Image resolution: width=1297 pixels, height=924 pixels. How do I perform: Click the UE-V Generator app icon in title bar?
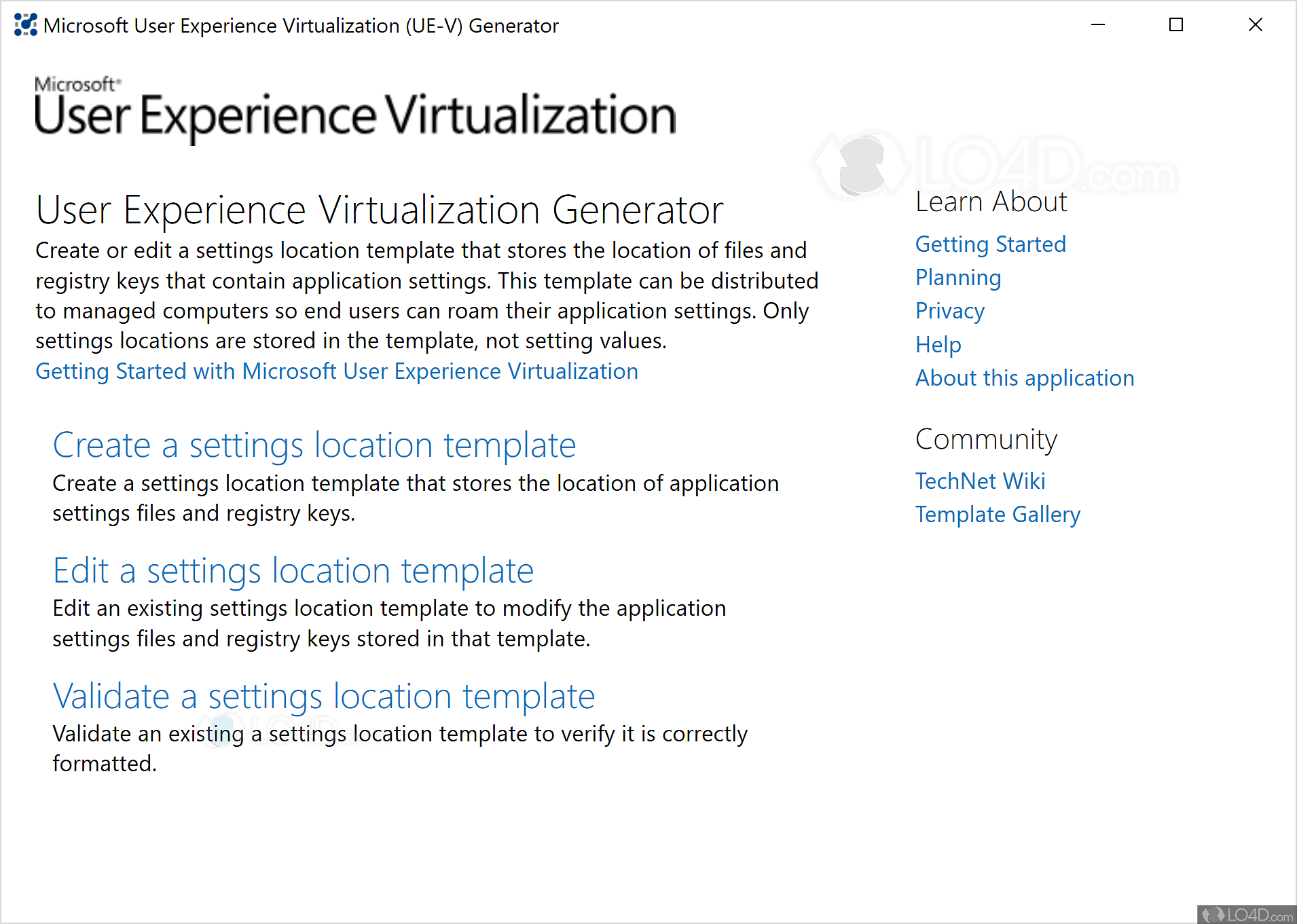(26, 25)
